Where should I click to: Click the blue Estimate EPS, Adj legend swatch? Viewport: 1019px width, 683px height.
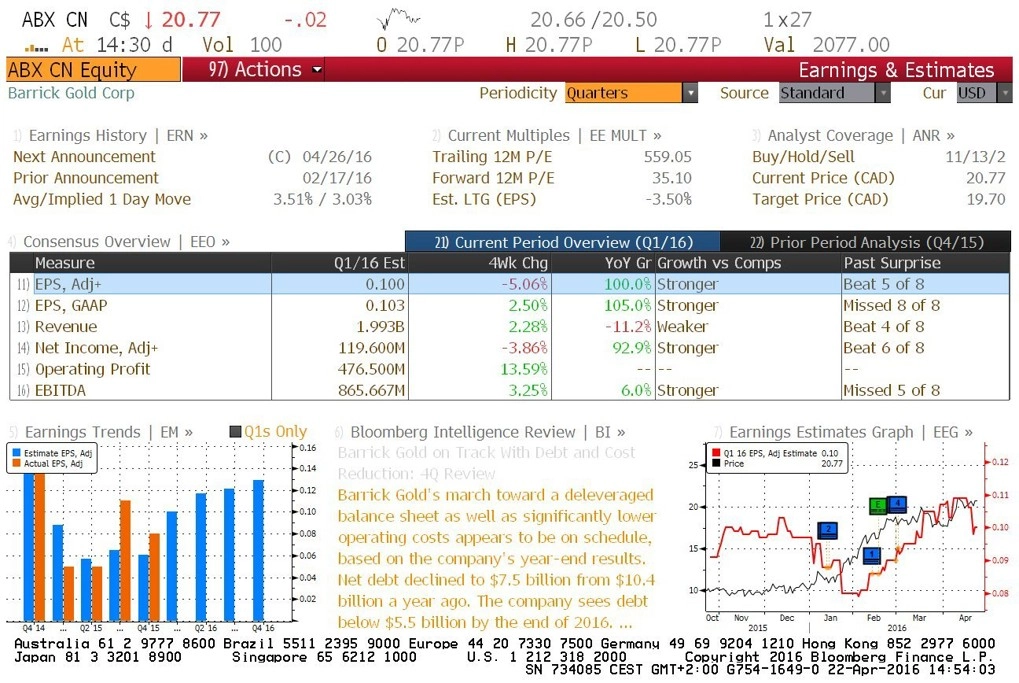(x=16, y=453)
